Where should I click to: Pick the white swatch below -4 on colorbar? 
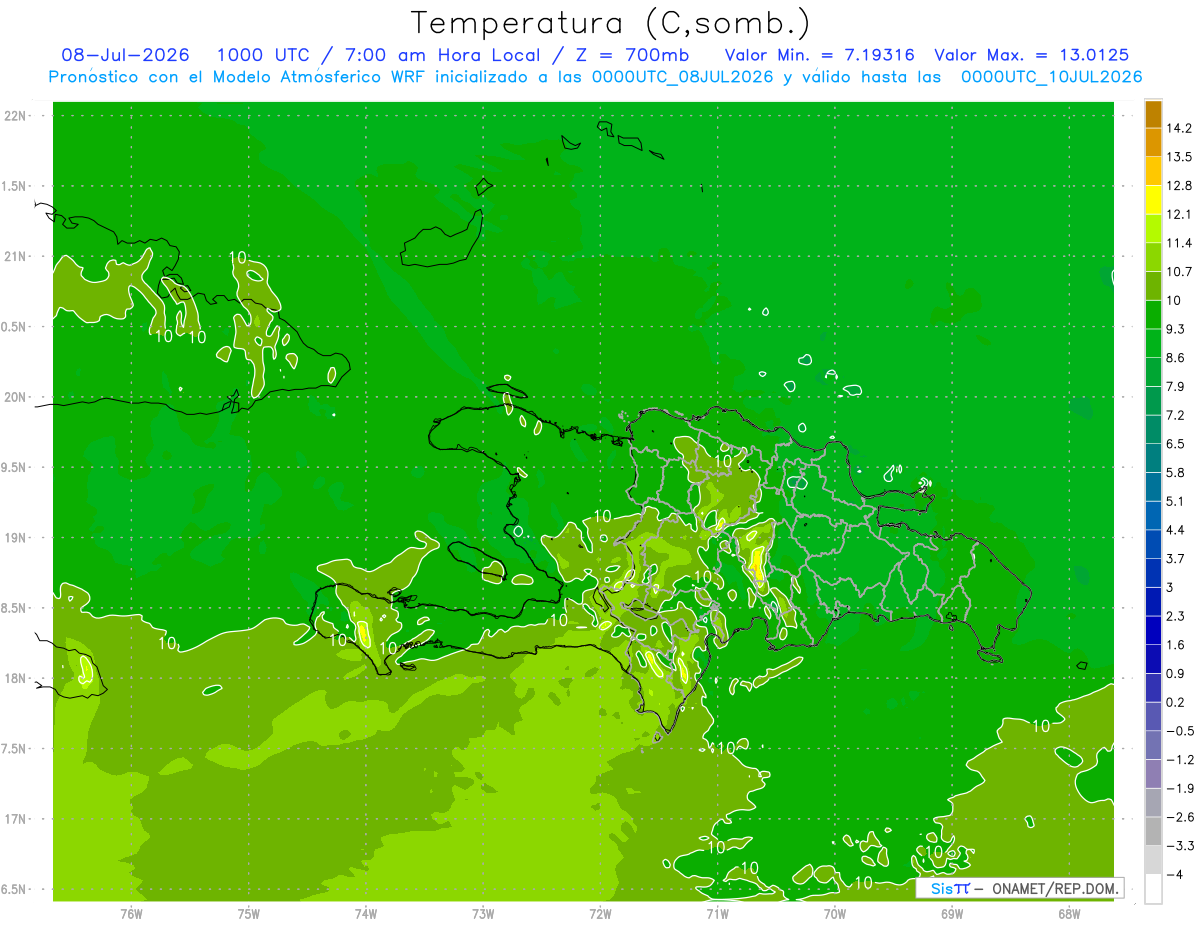(1153, 889)
